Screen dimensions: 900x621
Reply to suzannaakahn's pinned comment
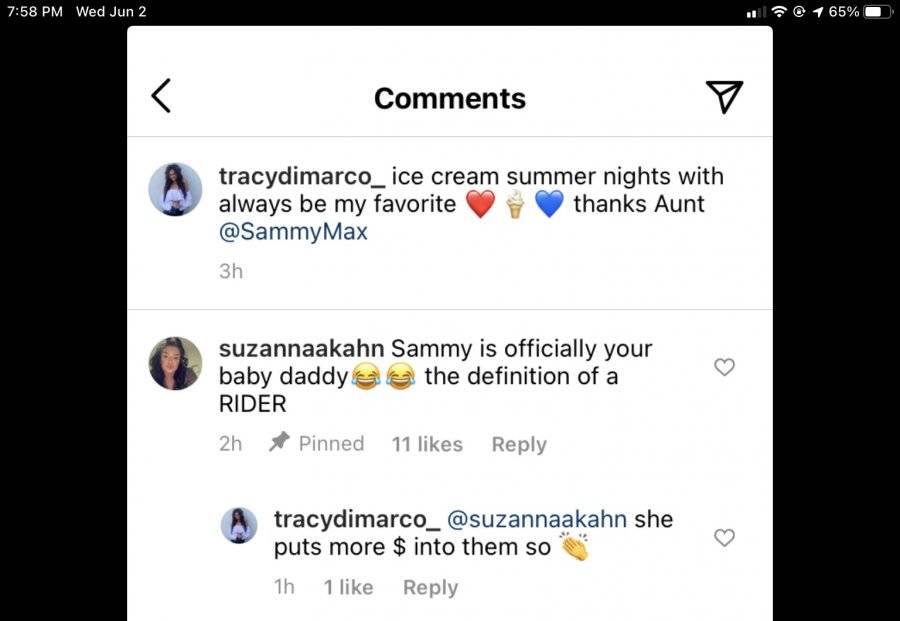coord(519,444)
